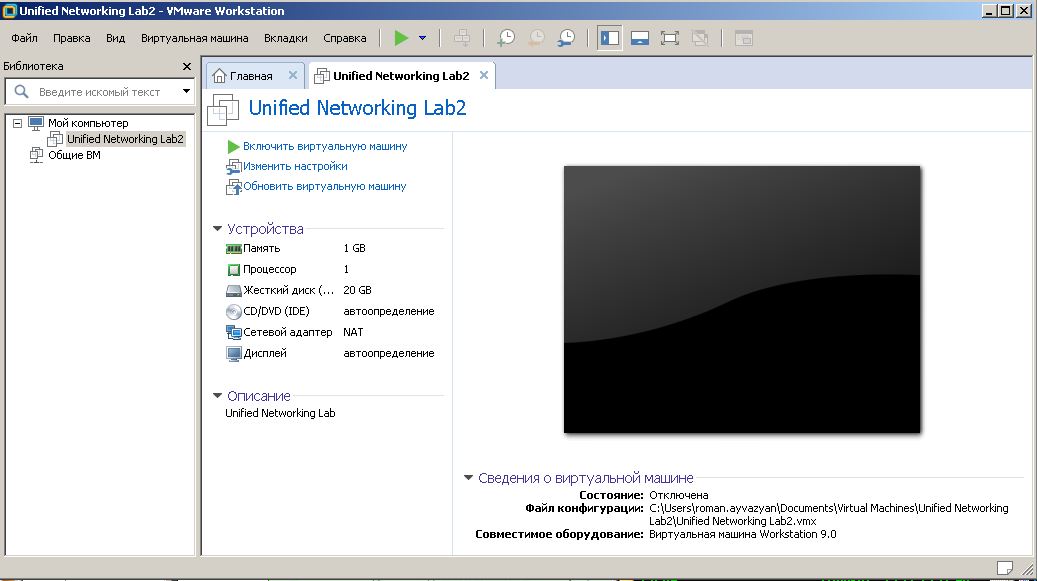The width and height of the screenshot is (1037, 581).
Task: Click the Ctrl+Alt+Del send icon in toolbar
Action: pos(462,38)
